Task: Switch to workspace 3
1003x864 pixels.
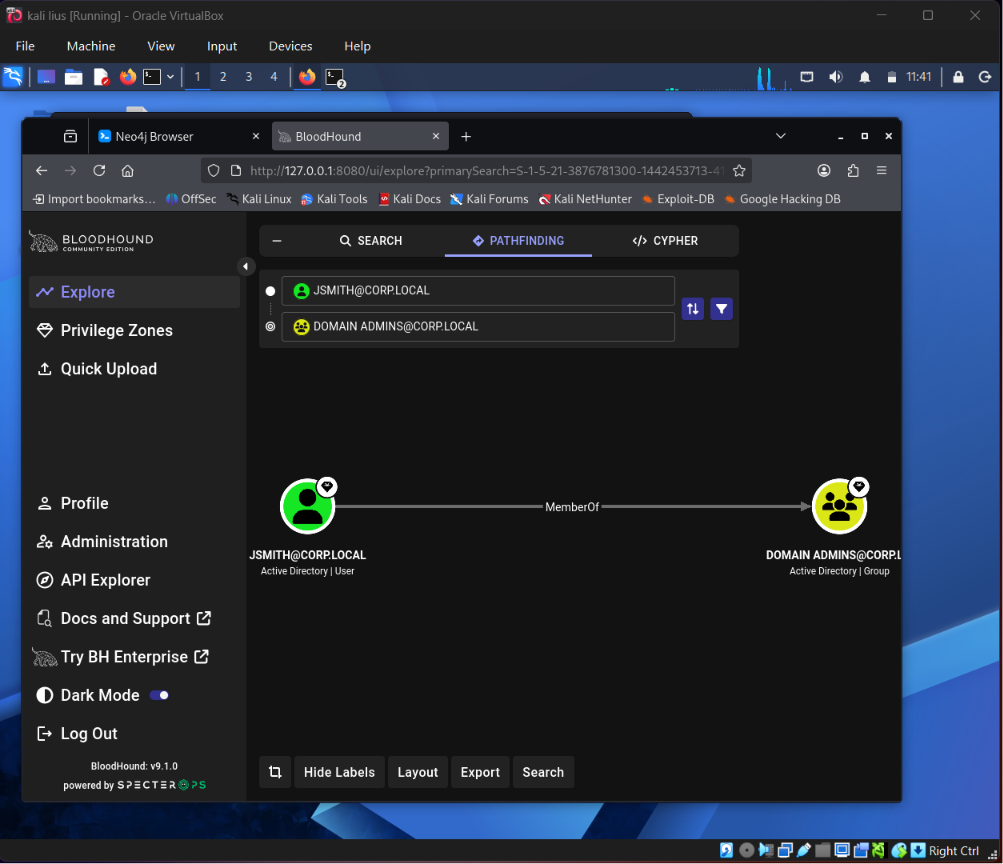Action: [x=248, y=77]
